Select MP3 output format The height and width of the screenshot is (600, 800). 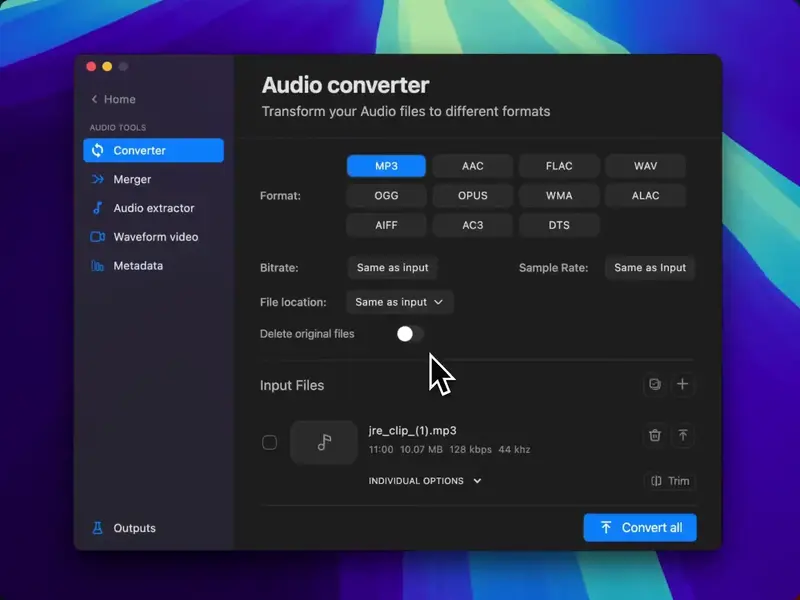pos(386,166)
